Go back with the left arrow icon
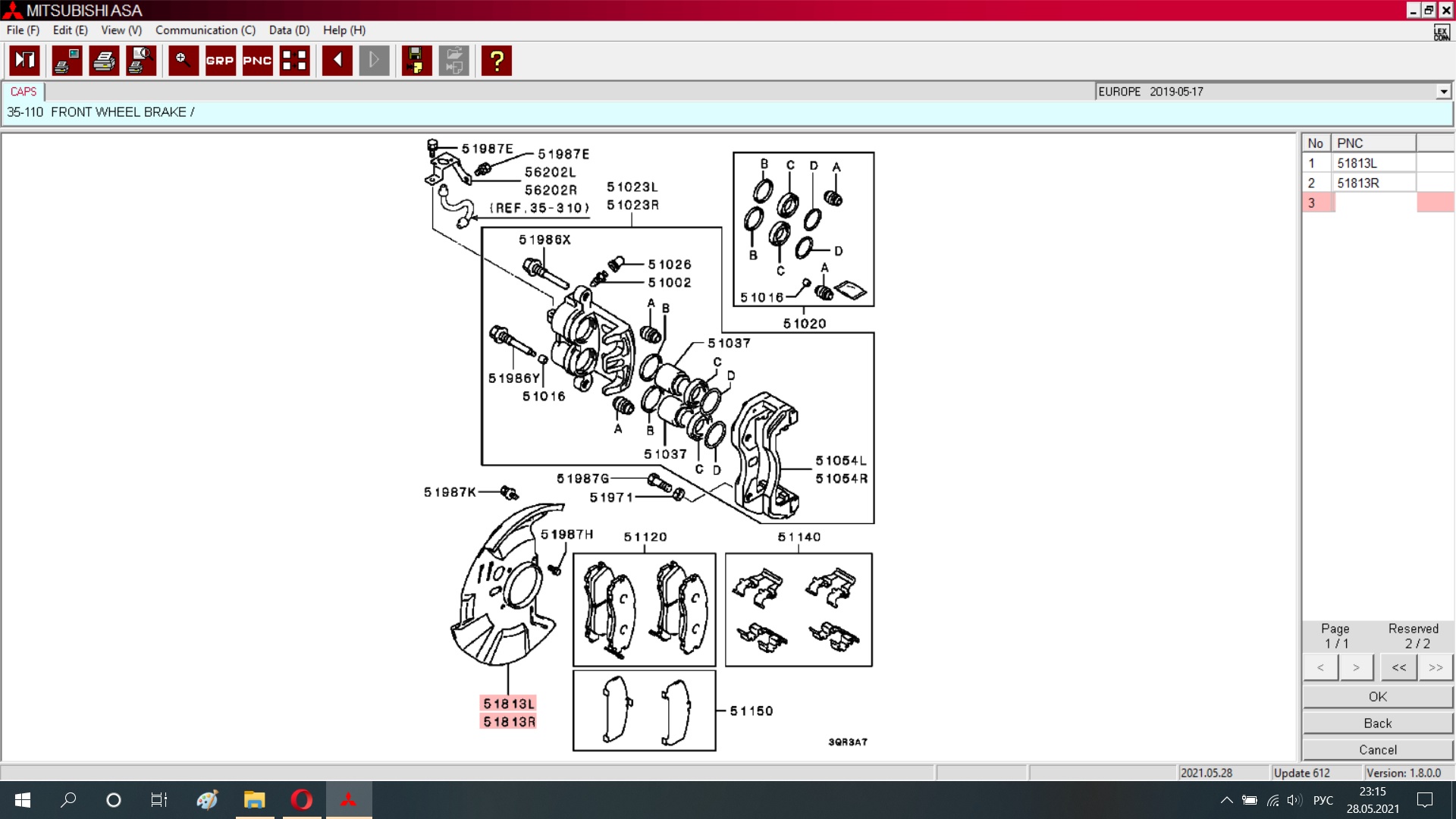1456x819 pixels. (x=337, y=61)
